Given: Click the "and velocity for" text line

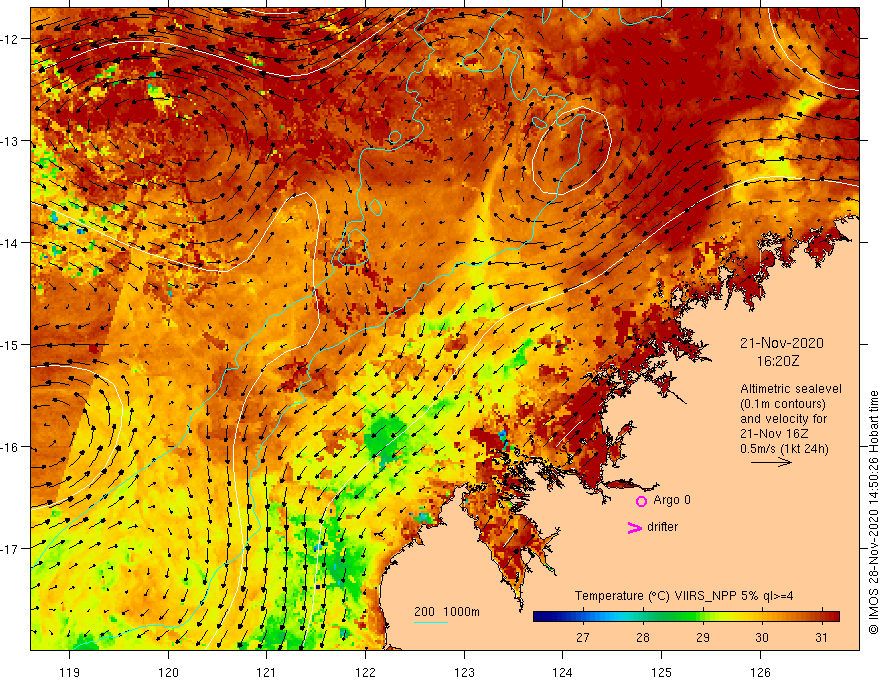Looking at the screenshot, I should tap(783, 419).
